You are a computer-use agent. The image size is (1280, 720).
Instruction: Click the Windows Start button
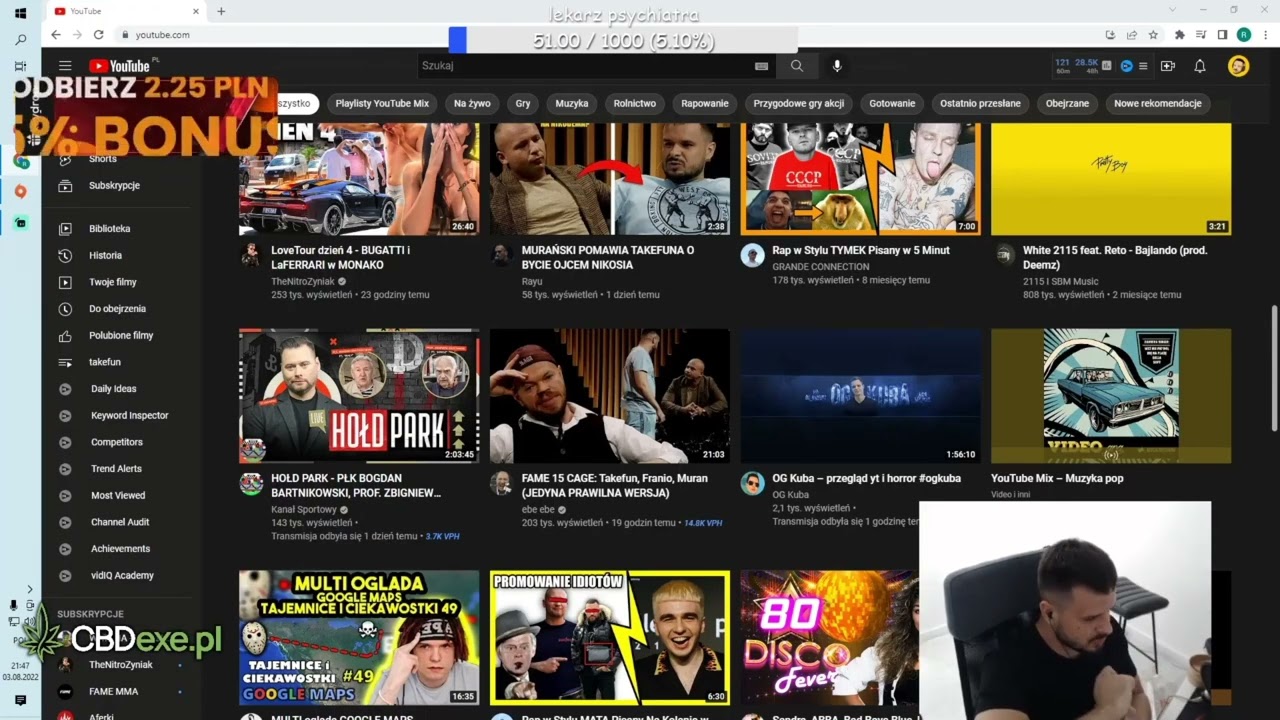click(x=20, y=13)
